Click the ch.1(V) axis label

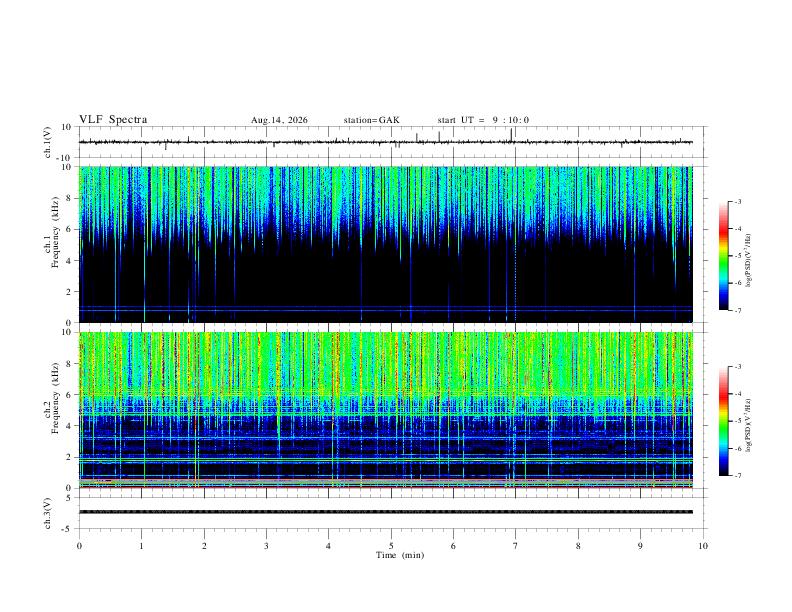click(48, 142)
